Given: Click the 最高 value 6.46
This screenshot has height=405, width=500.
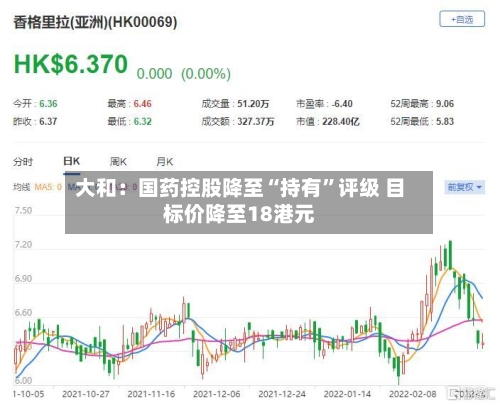Looking at the screenshot, I should tap(143, 104).
